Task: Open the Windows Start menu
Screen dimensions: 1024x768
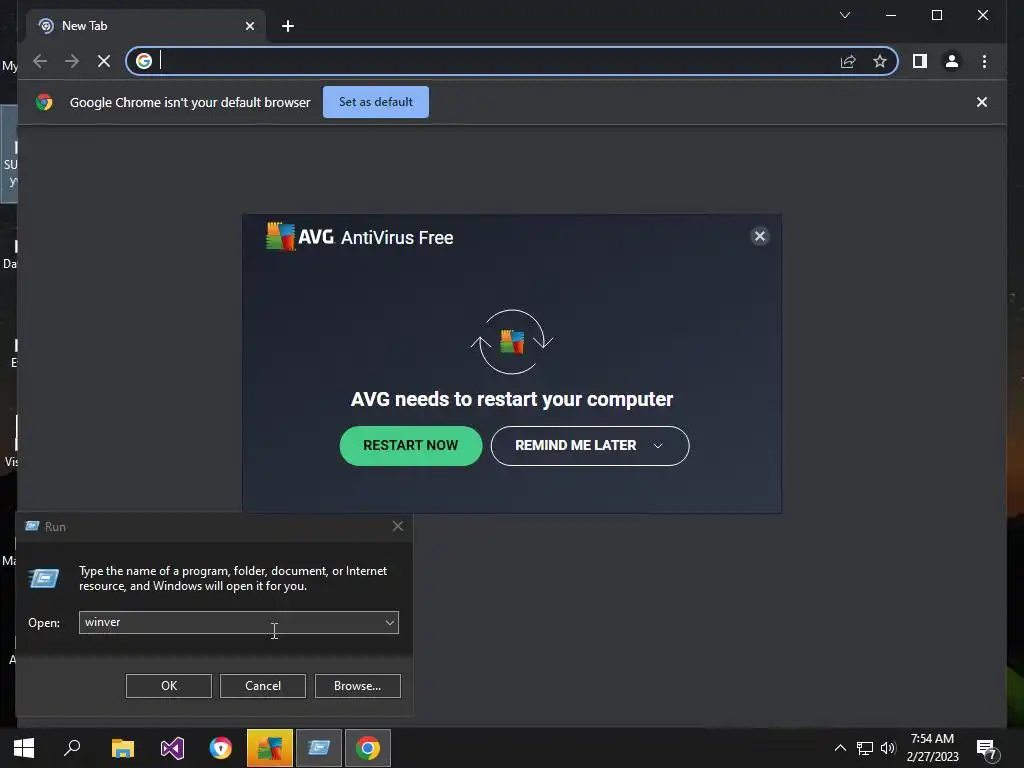Action: [24, 748]
